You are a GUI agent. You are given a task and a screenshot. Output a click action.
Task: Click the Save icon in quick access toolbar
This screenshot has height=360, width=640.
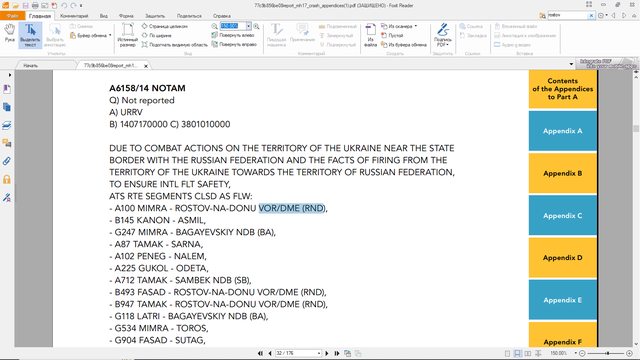(25, 6)
